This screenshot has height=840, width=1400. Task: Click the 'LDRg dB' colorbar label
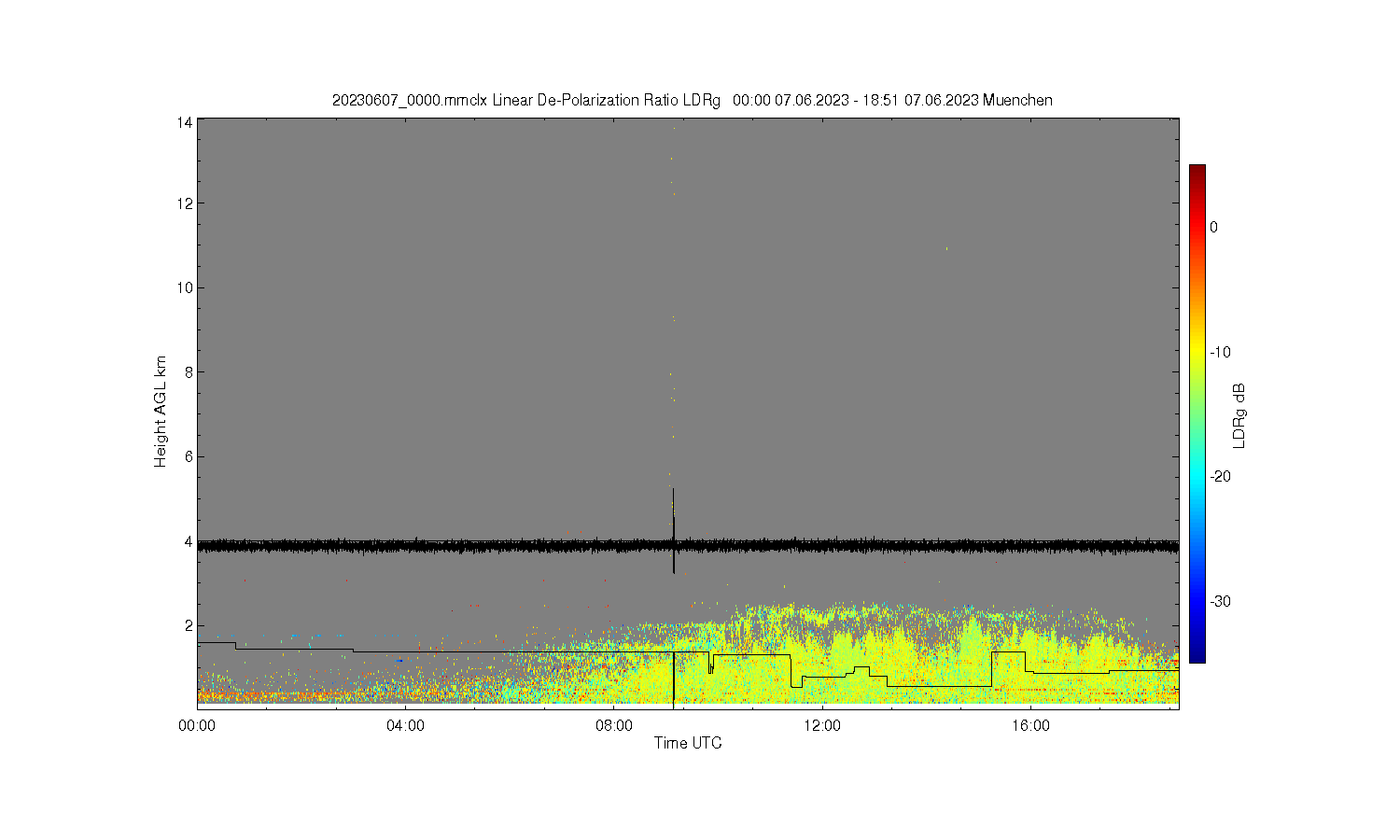point(1239,415)
